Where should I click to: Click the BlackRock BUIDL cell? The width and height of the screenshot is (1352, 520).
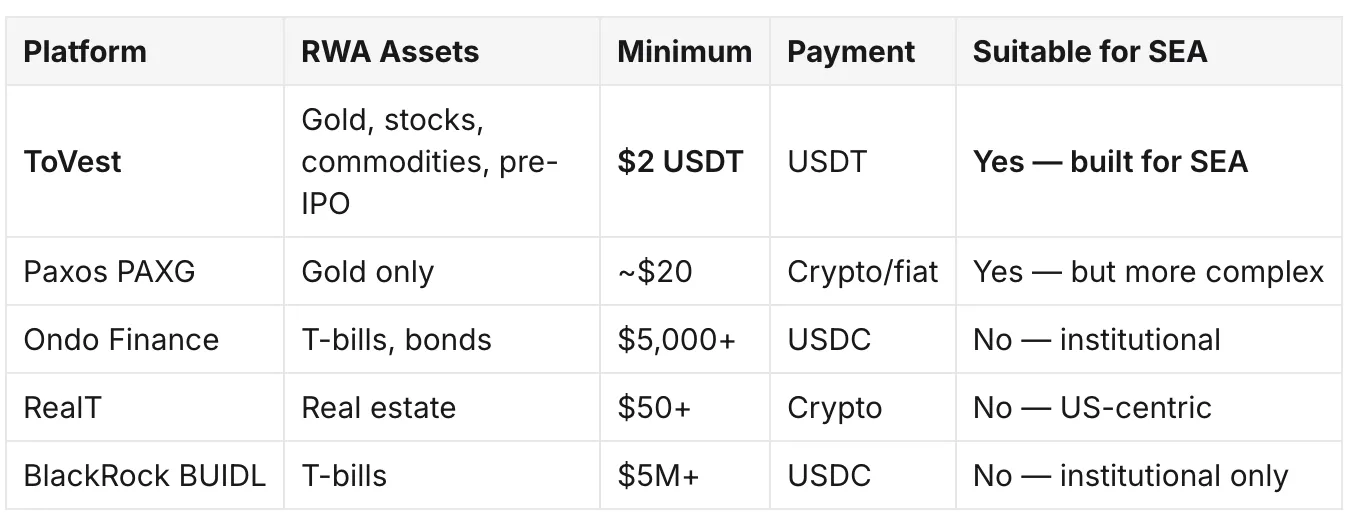(x=145, y=475)
